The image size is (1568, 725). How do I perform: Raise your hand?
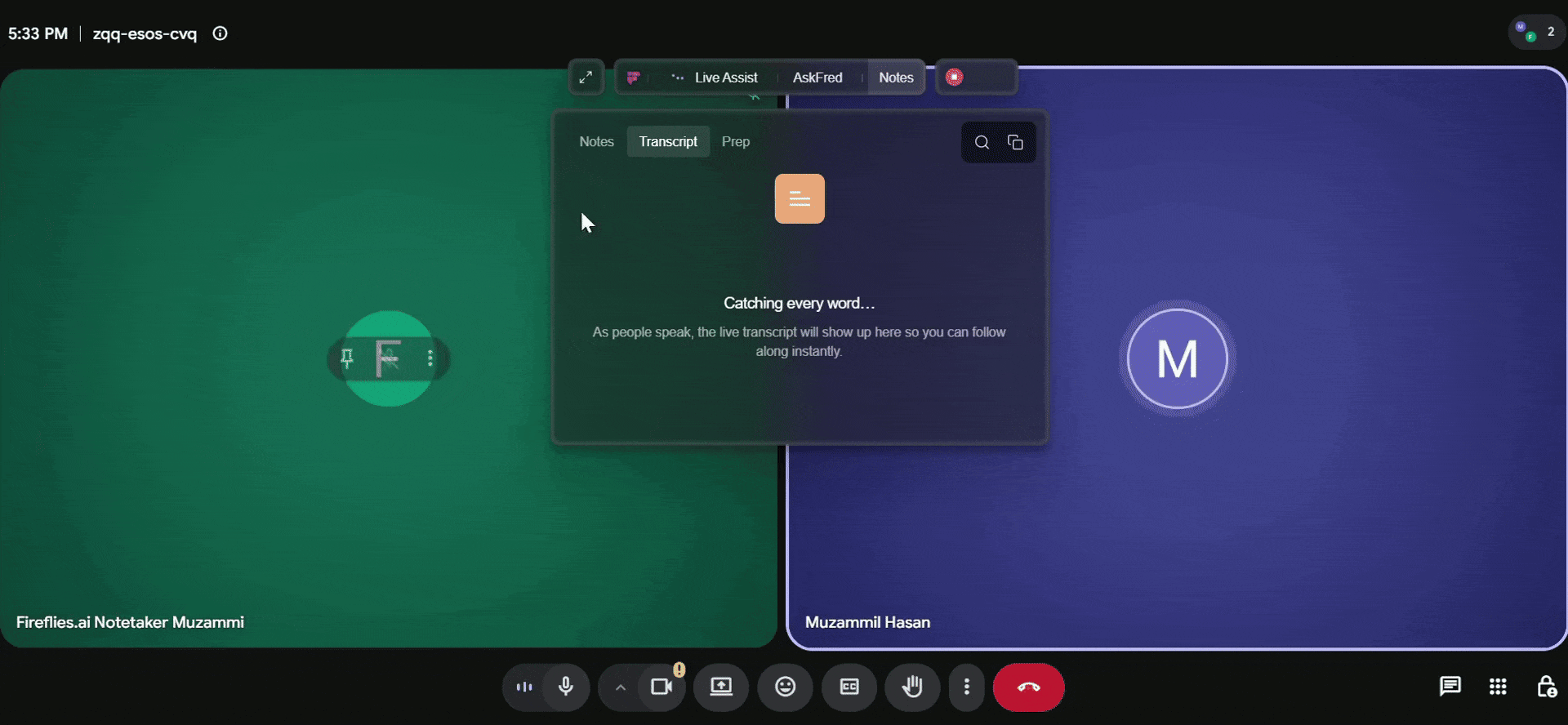[912, 687]
